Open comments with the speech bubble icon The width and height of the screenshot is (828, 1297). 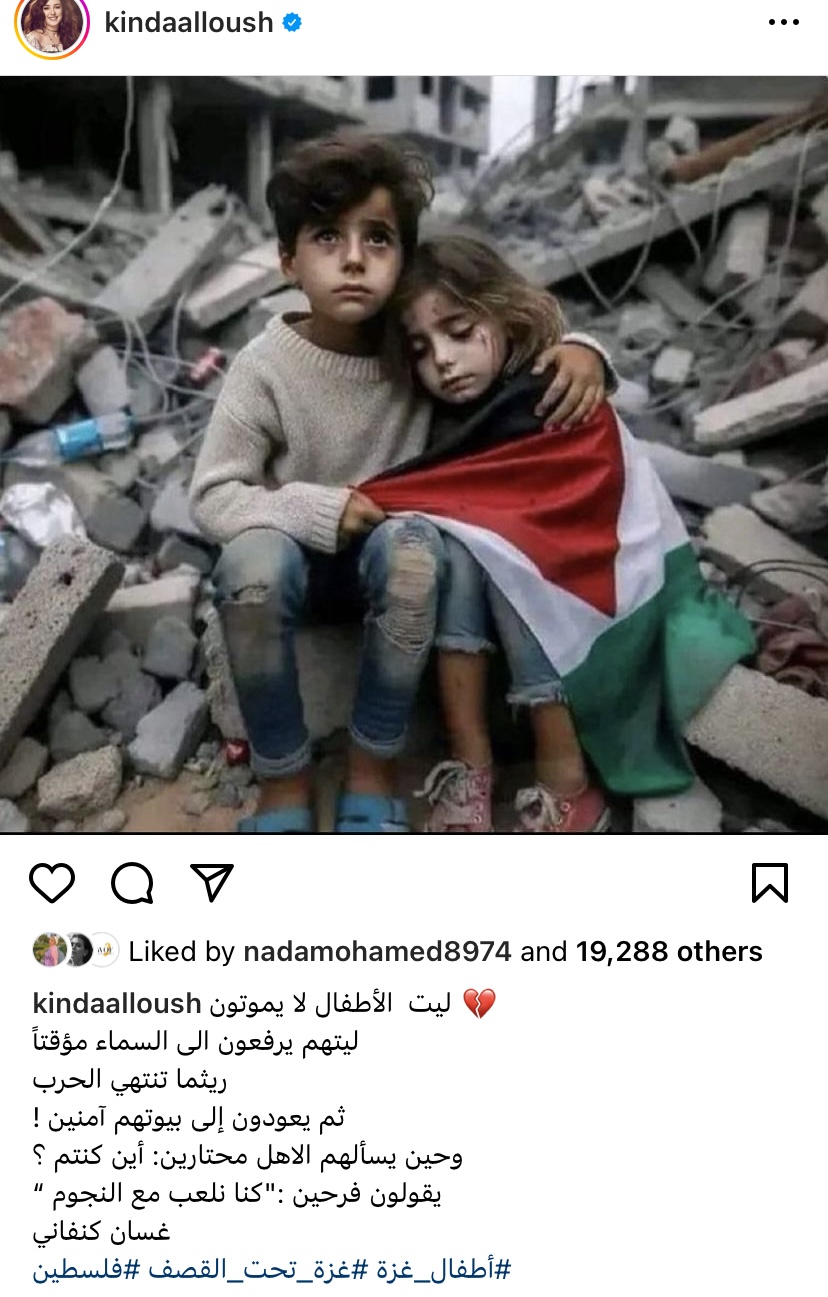pyautogui.click(x=132, y=883)
